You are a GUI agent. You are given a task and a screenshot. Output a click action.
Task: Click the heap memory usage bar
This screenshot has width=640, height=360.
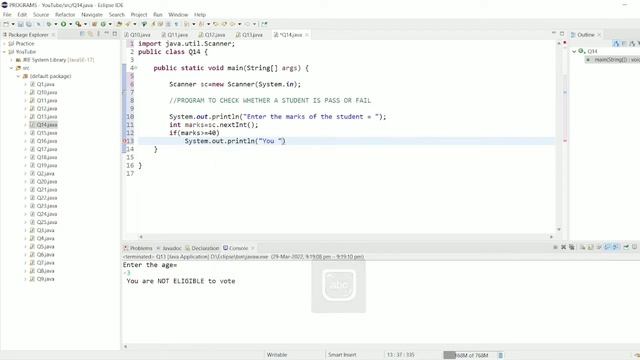click(470, 355)
